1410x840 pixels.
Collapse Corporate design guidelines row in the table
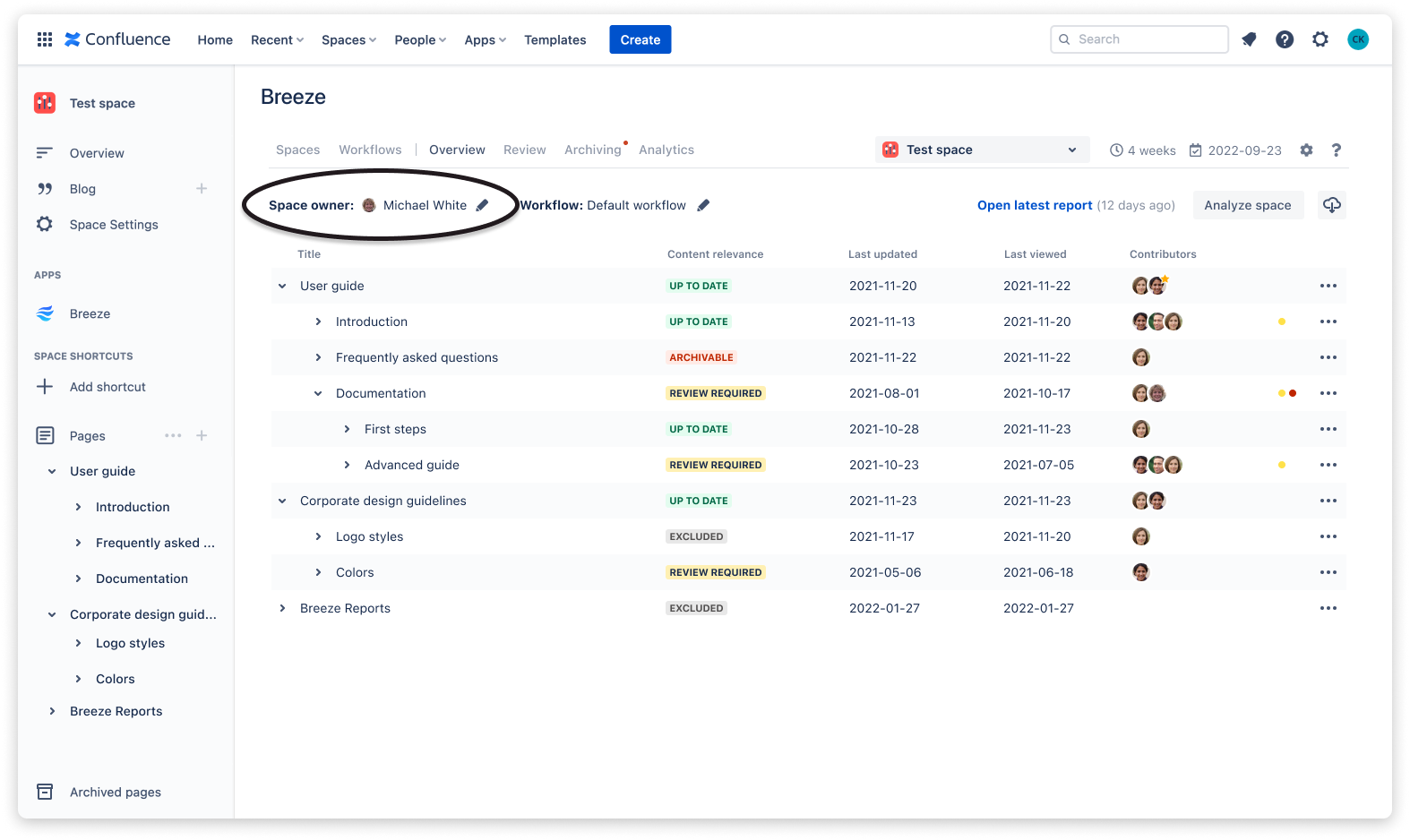[x=282, y=501]
